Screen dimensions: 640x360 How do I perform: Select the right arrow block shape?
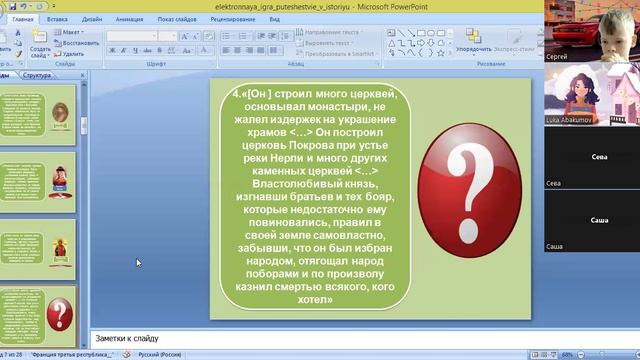(x=421, y=43)
